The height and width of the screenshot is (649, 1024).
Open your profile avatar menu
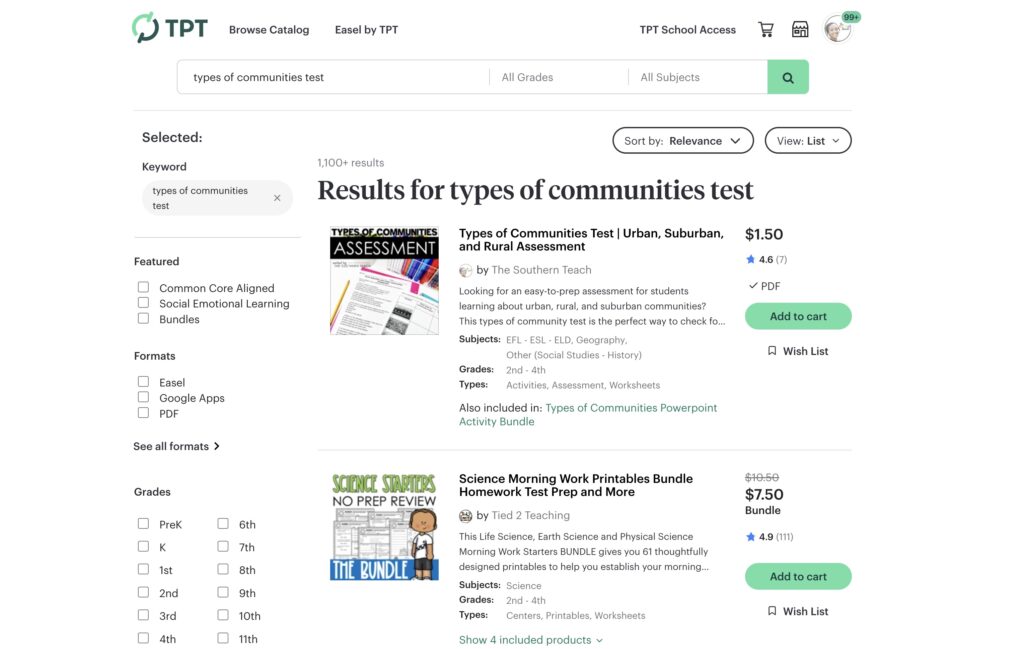point(837,29)
